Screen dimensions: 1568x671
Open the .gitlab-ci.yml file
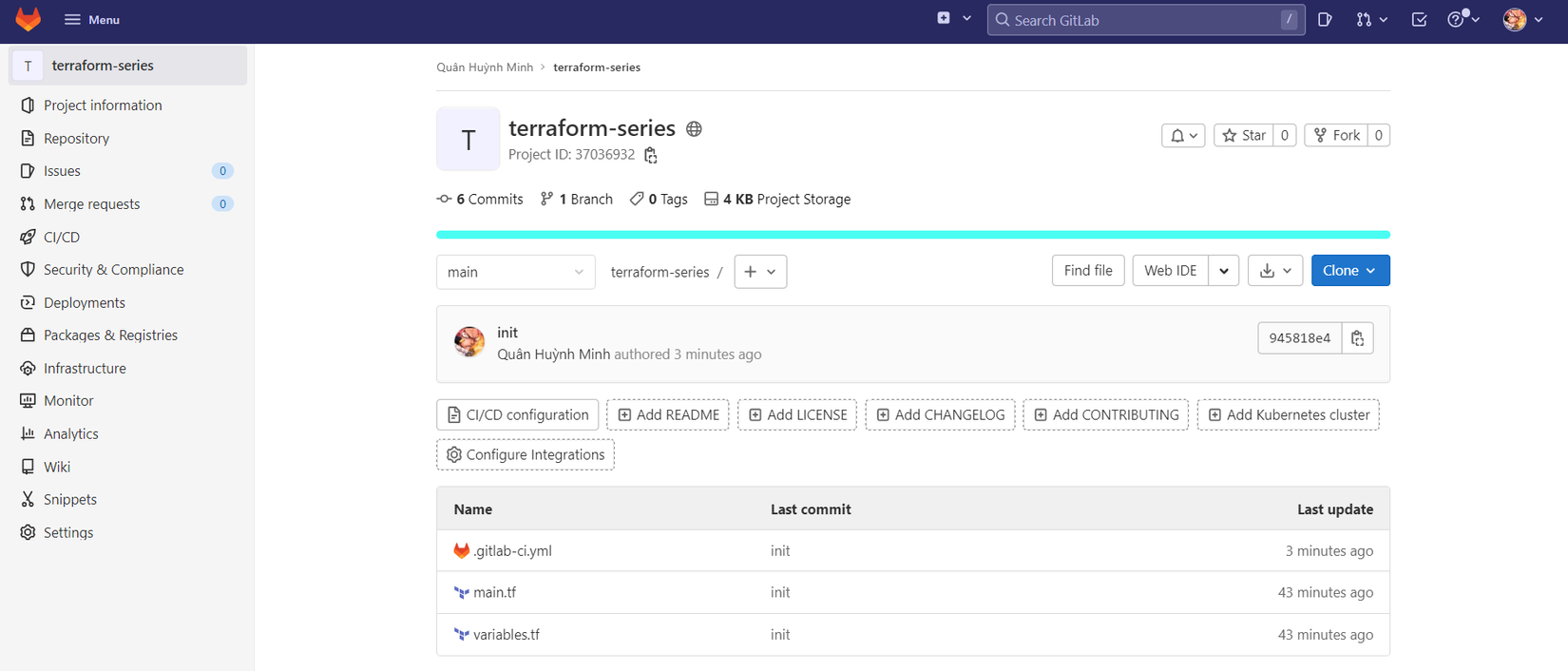pos(512,550)
